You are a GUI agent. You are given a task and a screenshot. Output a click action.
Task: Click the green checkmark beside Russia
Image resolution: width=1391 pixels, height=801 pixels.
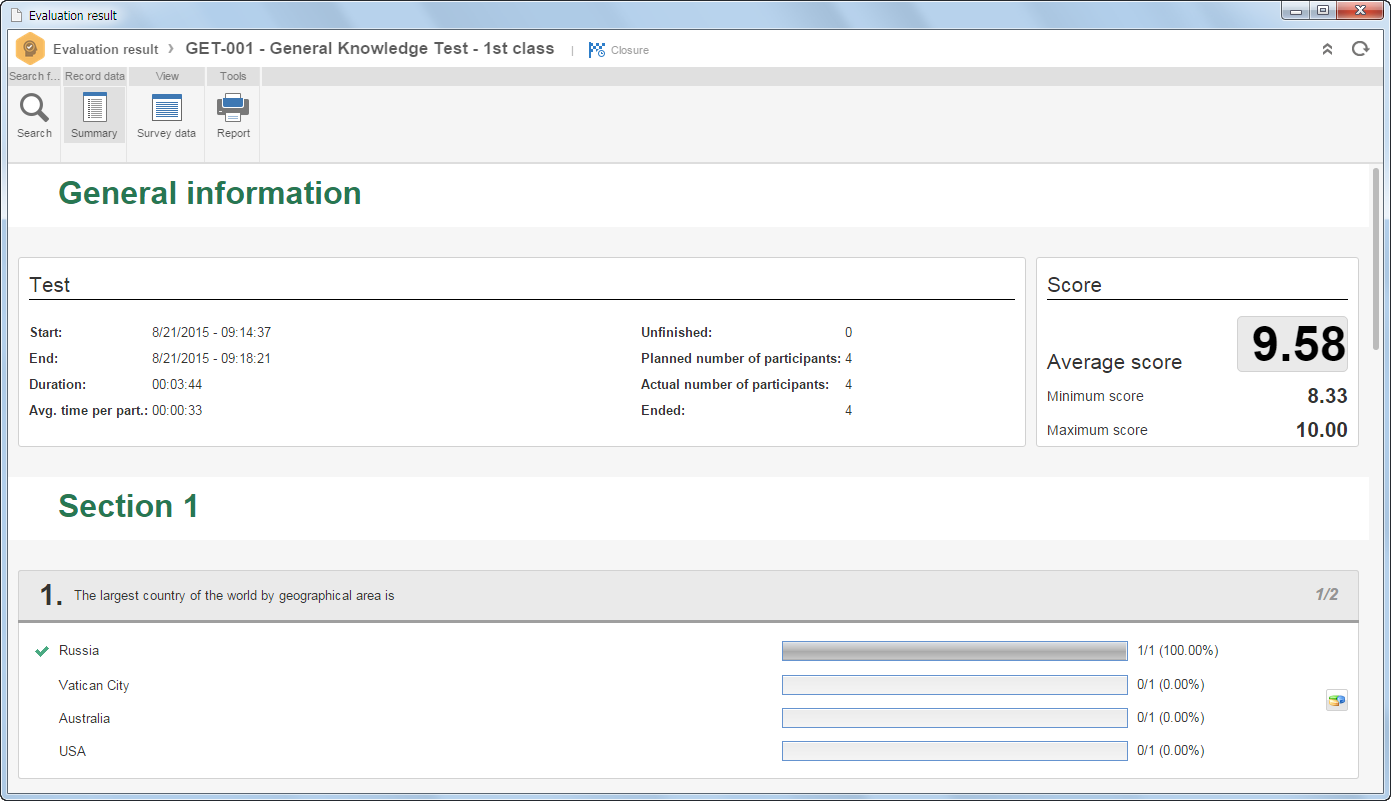(42, 651)
